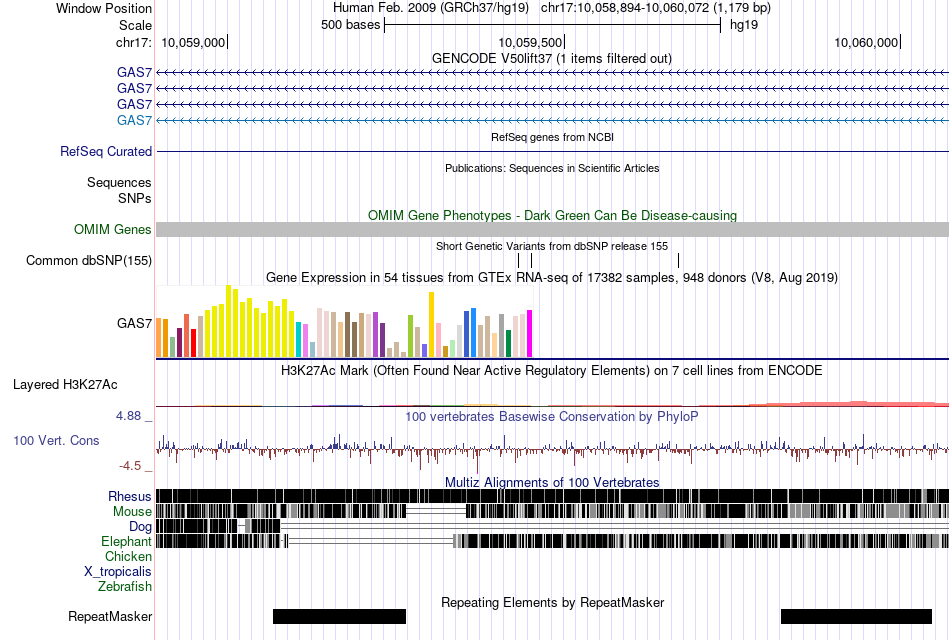Click the right RepeatMasker black block

[x=856, y=616]
